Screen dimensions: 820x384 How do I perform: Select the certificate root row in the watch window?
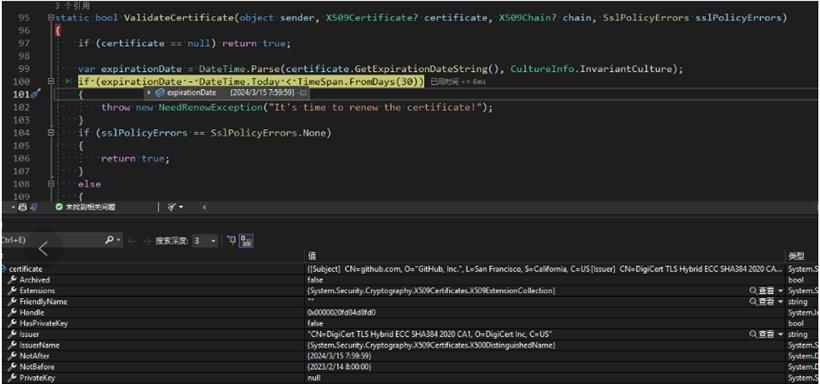410,269
